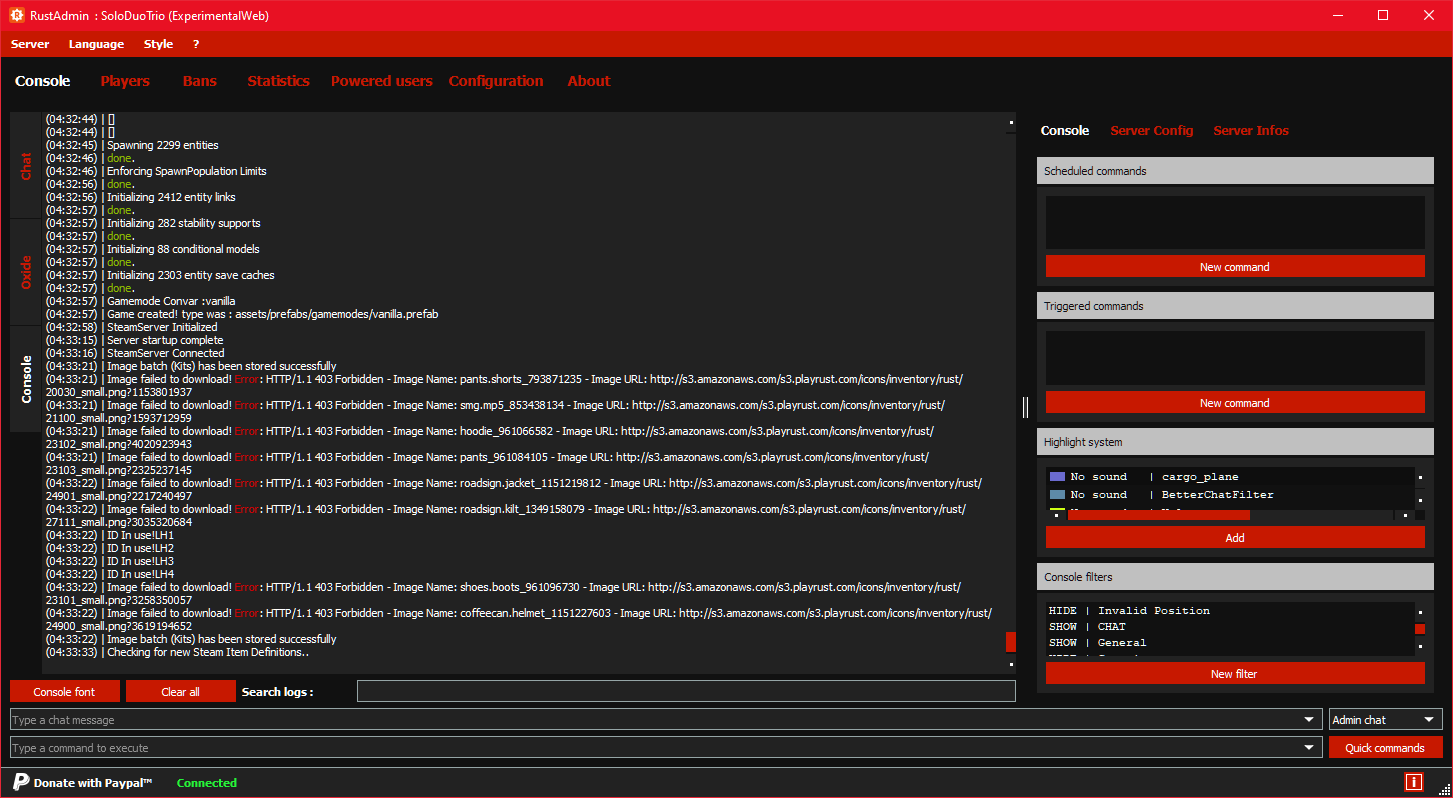Open the Server menu
Image resolution: width=1453 pixels, height=798 pixels.
(30, 44)
